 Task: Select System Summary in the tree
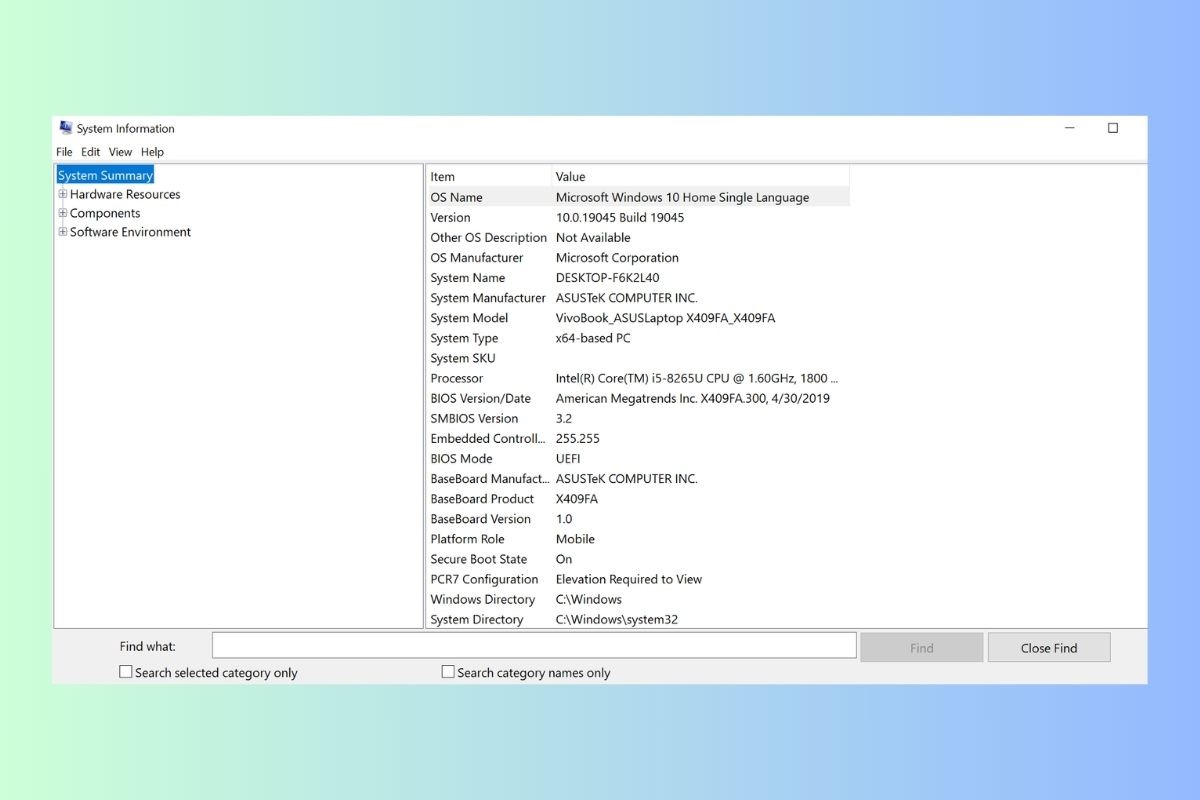(x=105, y=176)
